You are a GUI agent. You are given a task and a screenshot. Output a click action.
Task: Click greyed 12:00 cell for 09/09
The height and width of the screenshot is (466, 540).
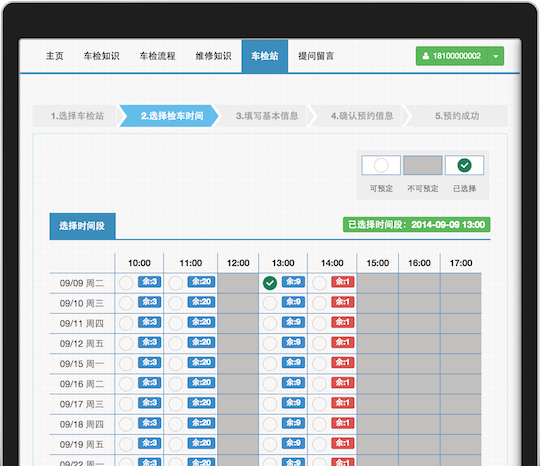238,283
